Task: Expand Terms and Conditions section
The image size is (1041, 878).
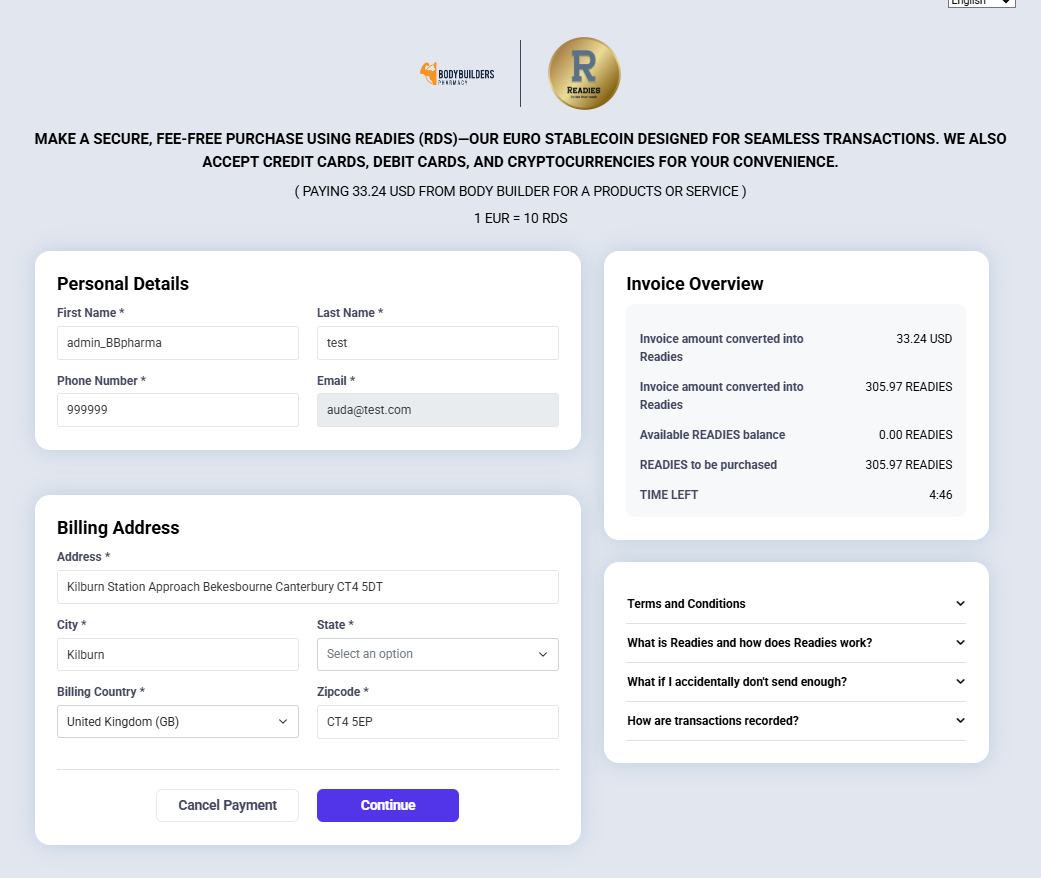Action: (796, 604)
